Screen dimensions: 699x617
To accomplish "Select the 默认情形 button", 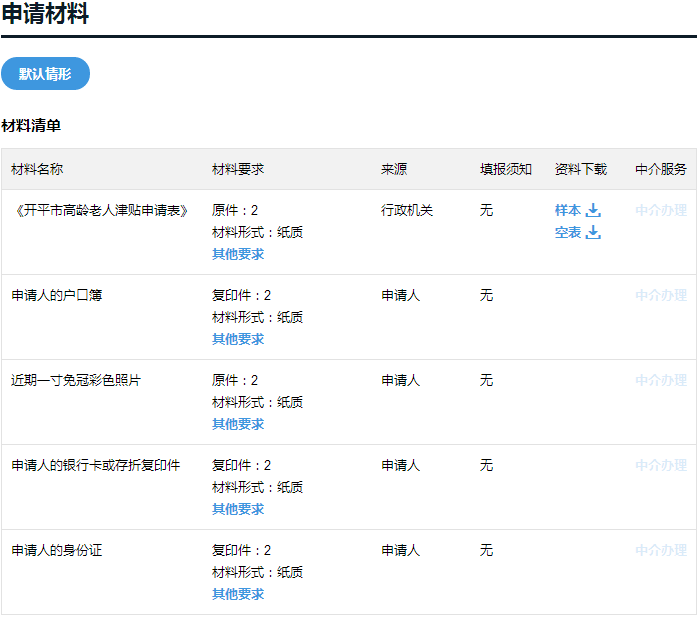I will pyautogui.click(x=45, y=74).
